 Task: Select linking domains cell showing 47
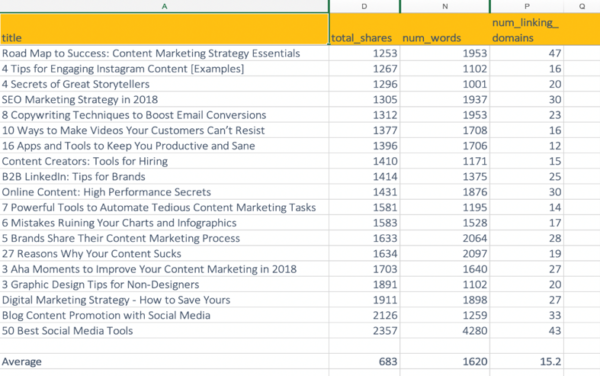527,53
